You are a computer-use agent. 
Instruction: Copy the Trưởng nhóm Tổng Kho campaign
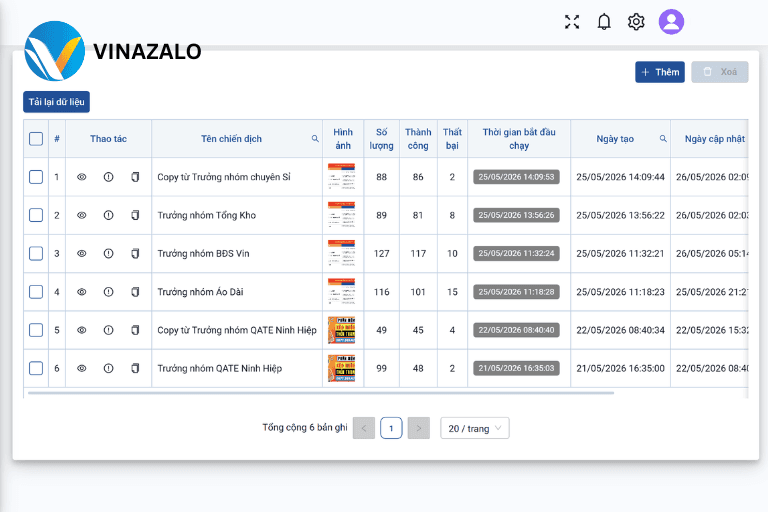(x=135, y=215)
